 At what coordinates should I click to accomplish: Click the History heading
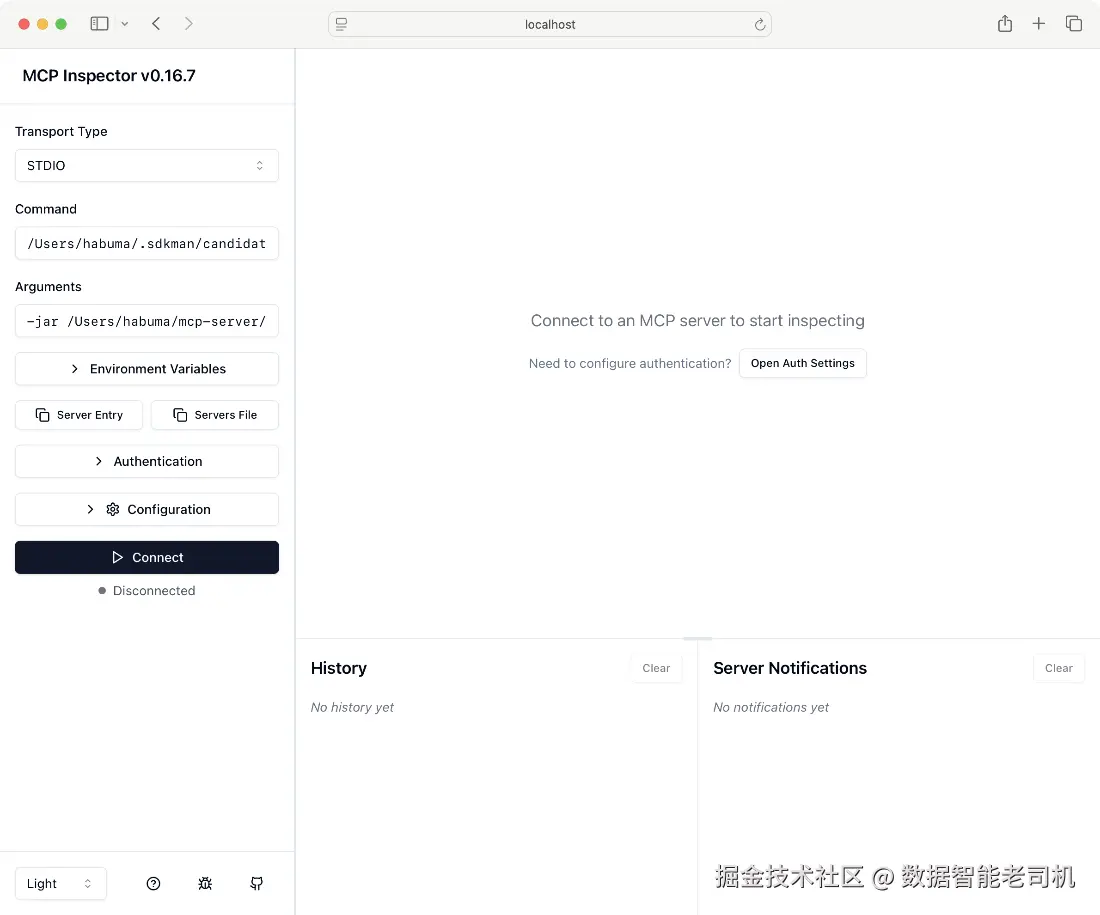pos(339,668)
